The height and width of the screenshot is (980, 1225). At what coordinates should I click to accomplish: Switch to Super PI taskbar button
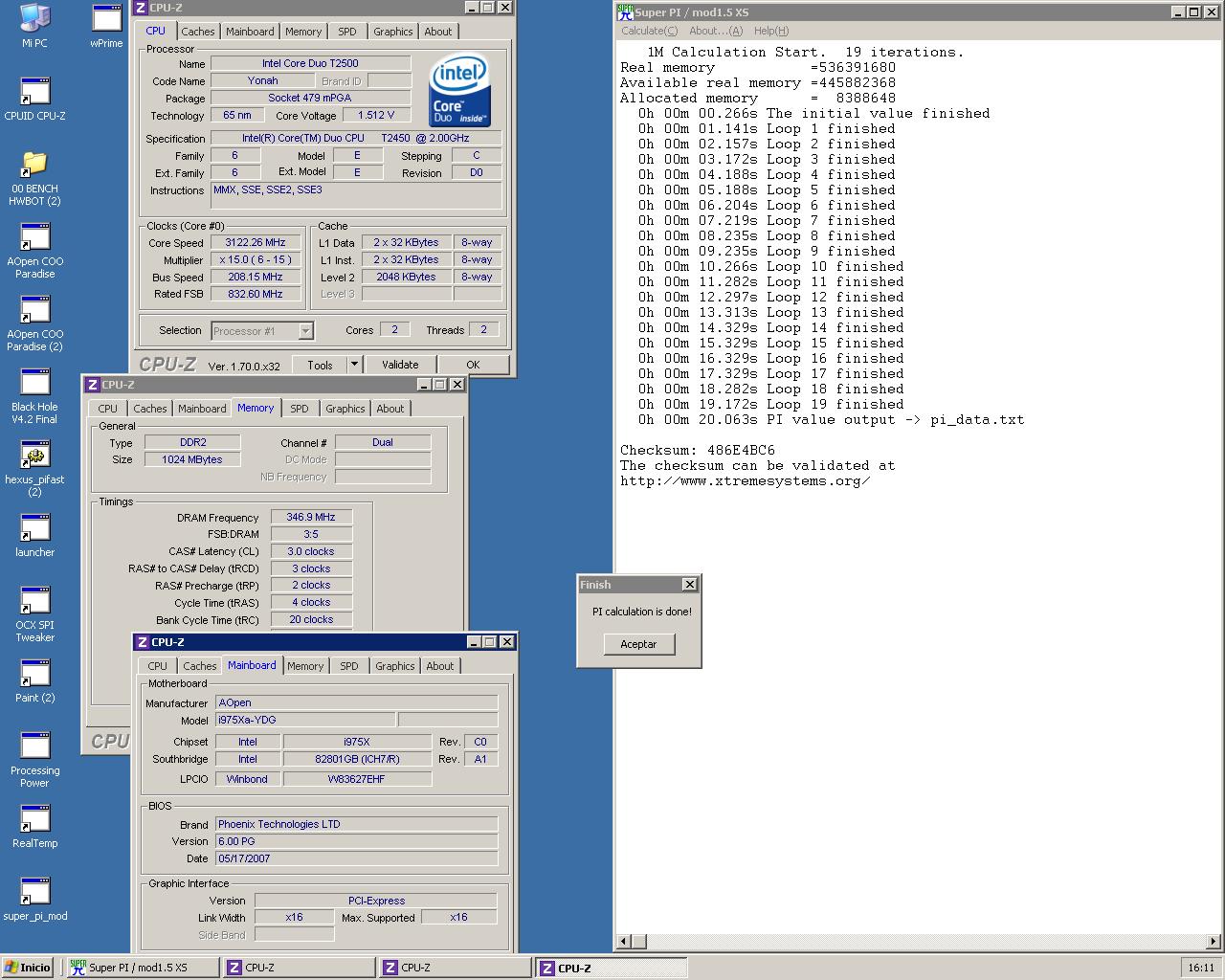point(142,968)
